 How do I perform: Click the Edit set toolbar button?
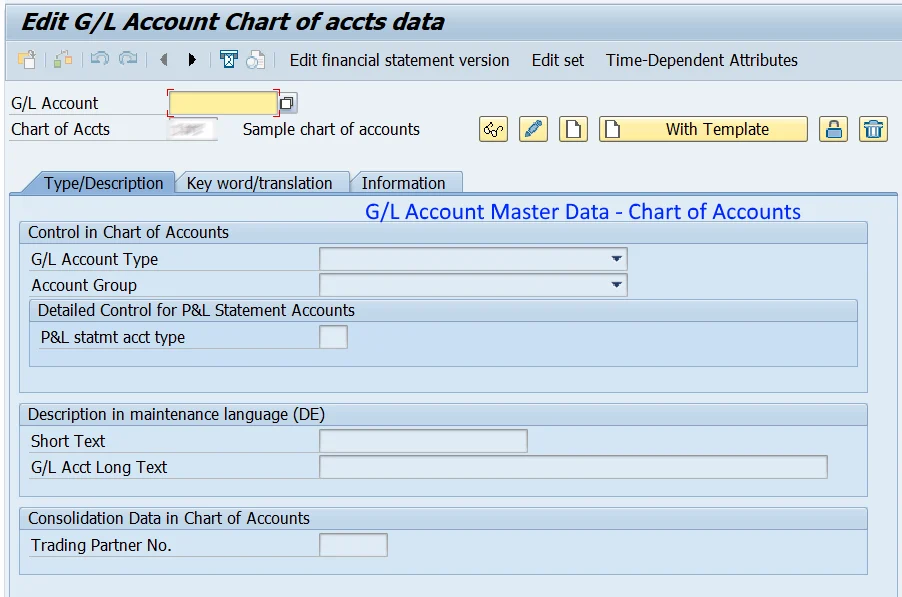click(557, 60)
